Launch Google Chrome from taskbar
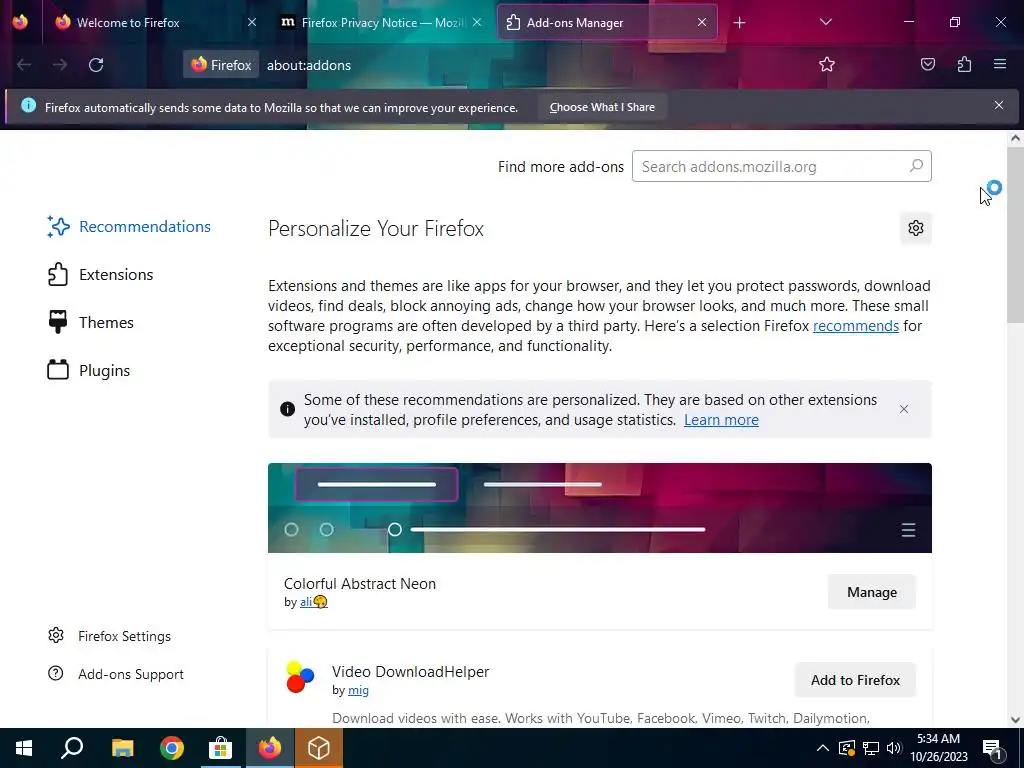Screen dimensions: 1024x768 coord(172,748)
